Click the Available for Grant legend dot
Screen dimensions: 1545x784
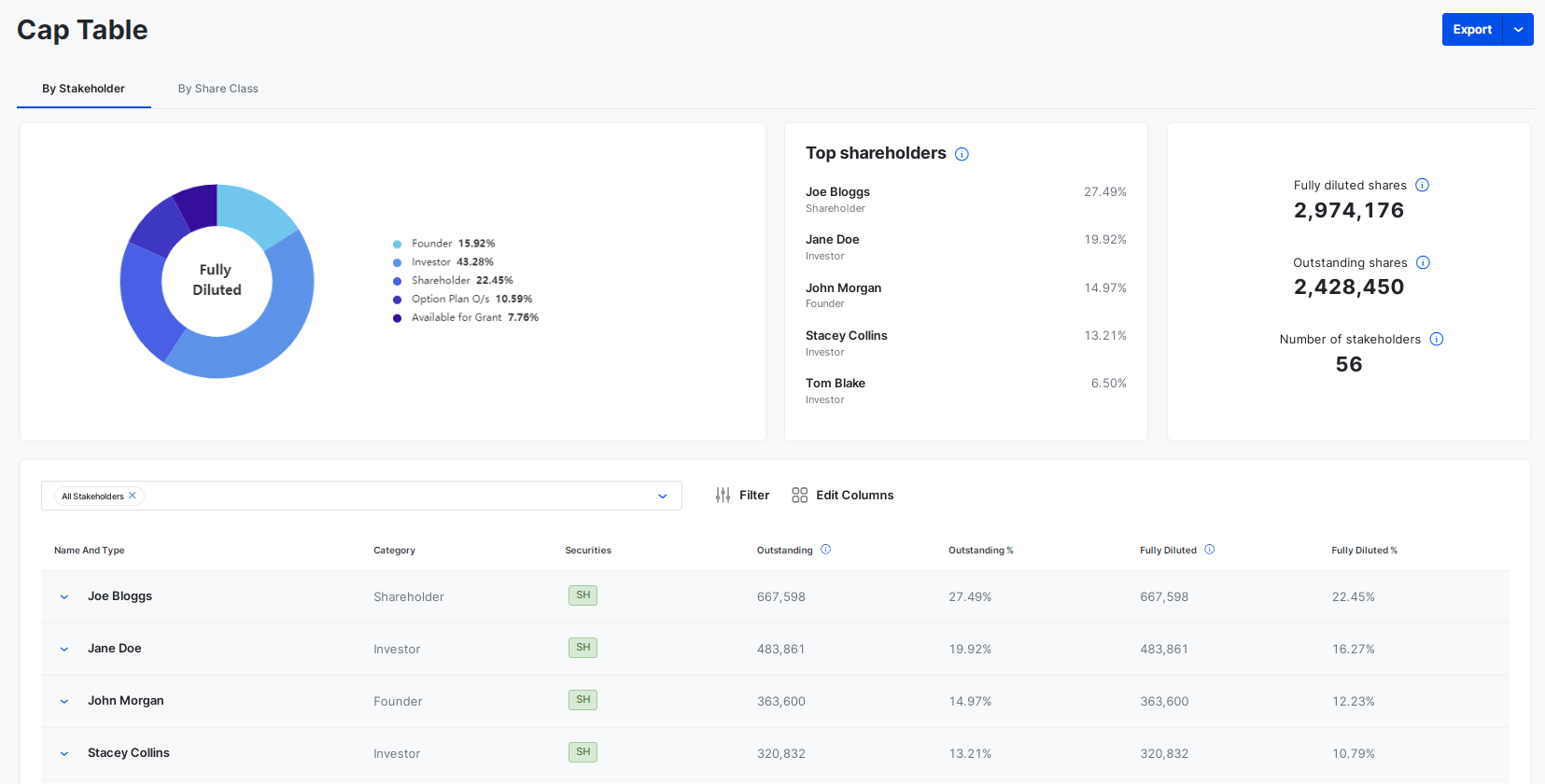tap(397, 318)
